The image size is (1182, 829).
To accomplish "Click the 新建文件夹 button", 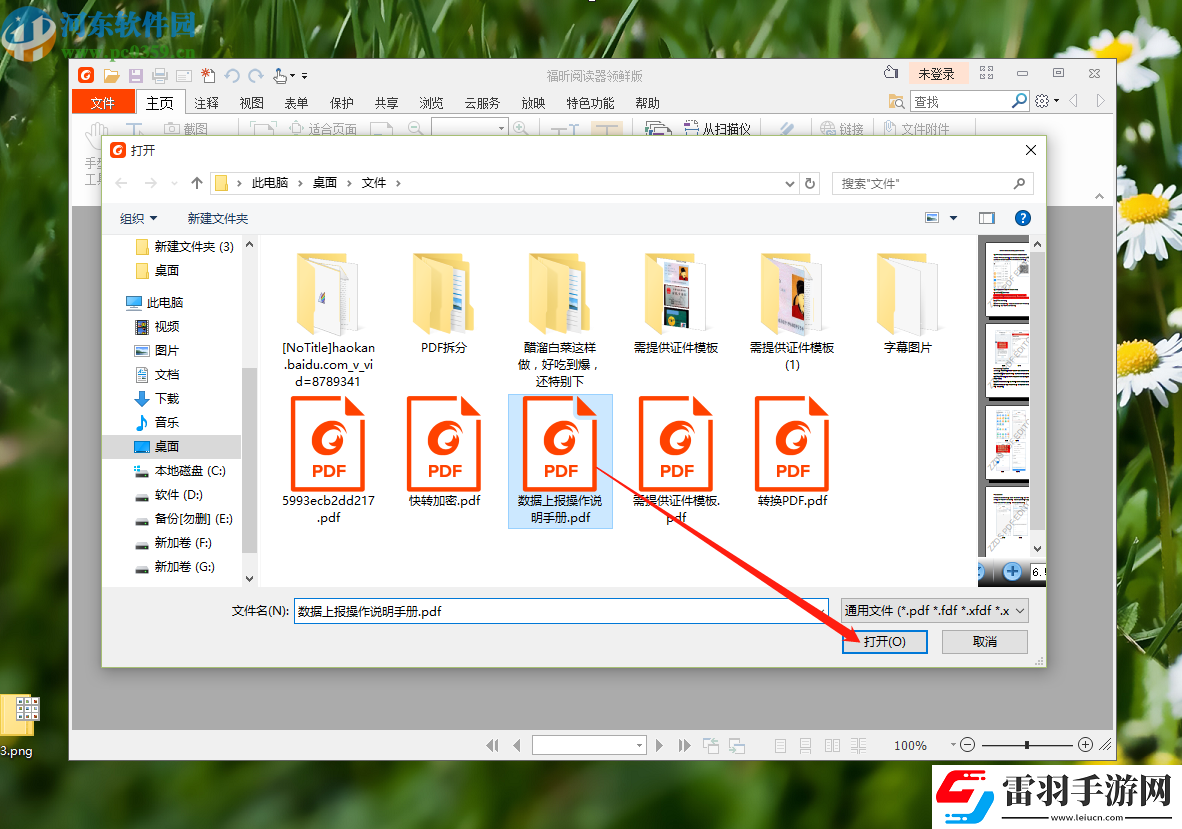I will pyautogui.click(x=218, y=219).
